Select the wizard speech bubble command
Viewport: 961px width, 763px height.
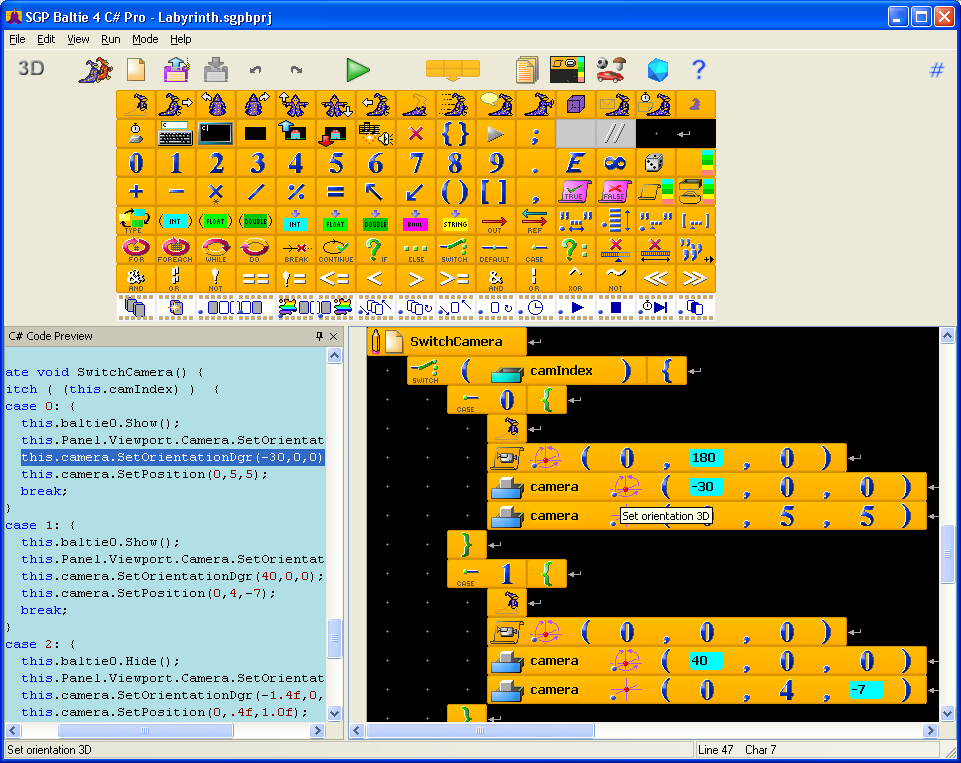(x=496, y=104)
